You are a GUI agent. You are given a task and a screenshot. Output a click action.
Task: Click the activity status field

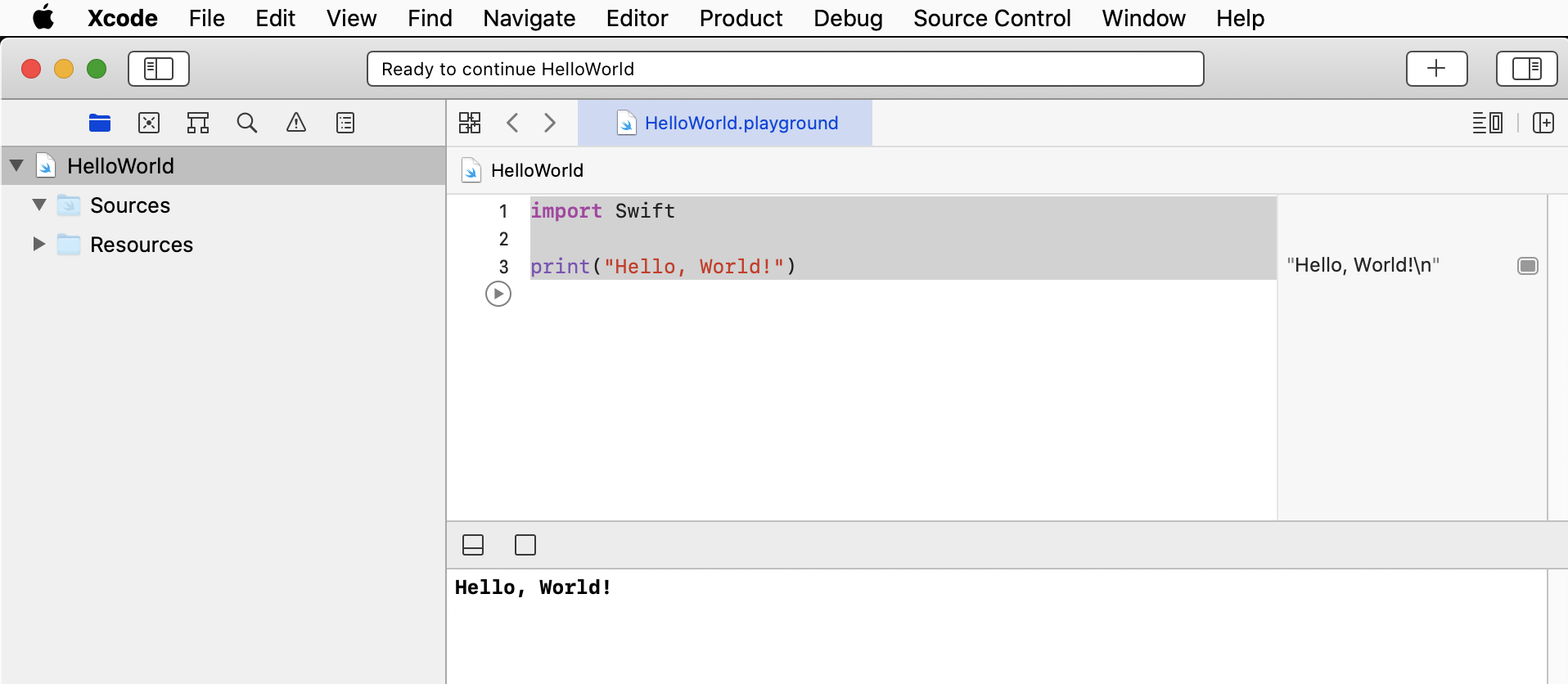786,69
